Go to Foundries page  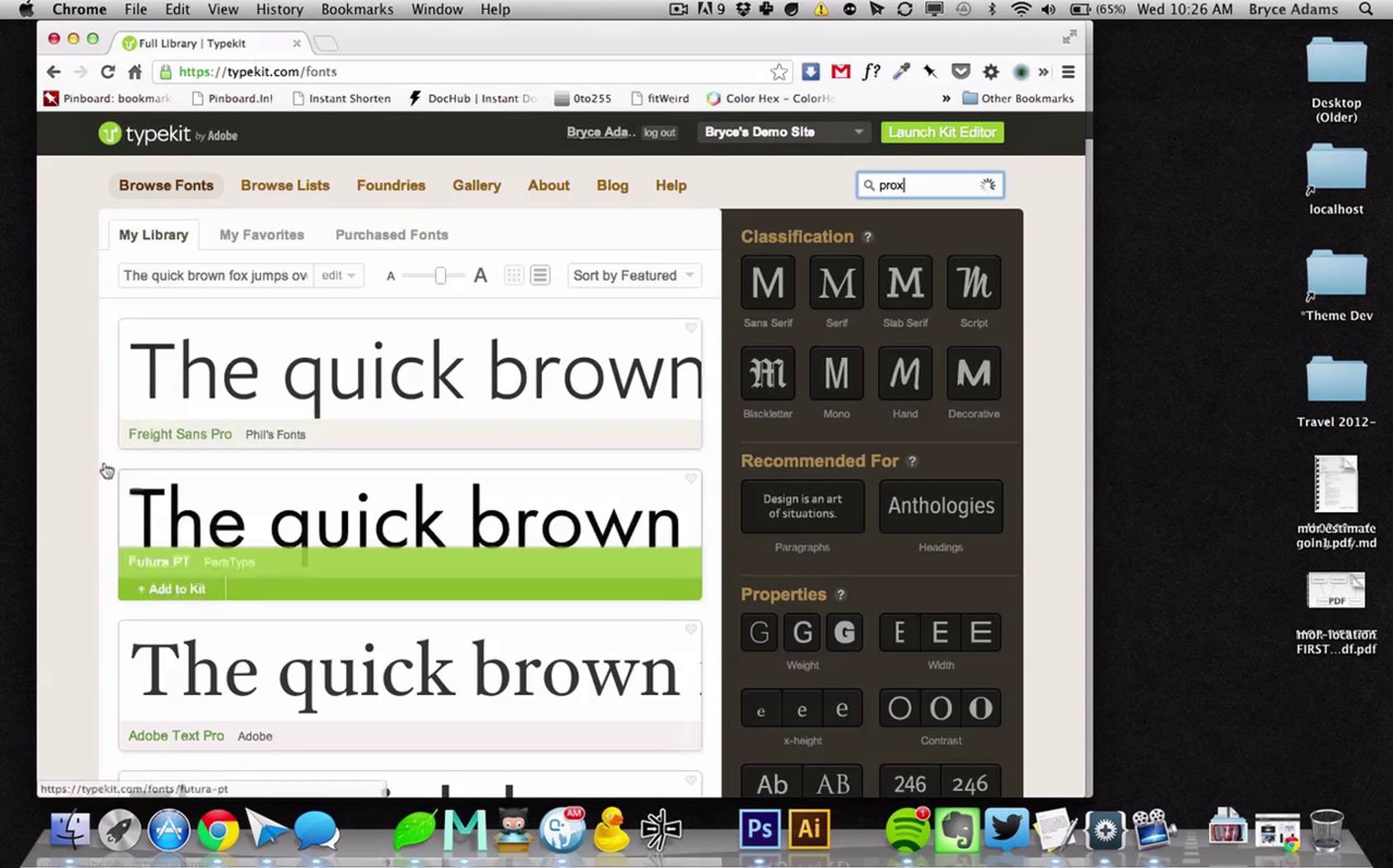391,186
